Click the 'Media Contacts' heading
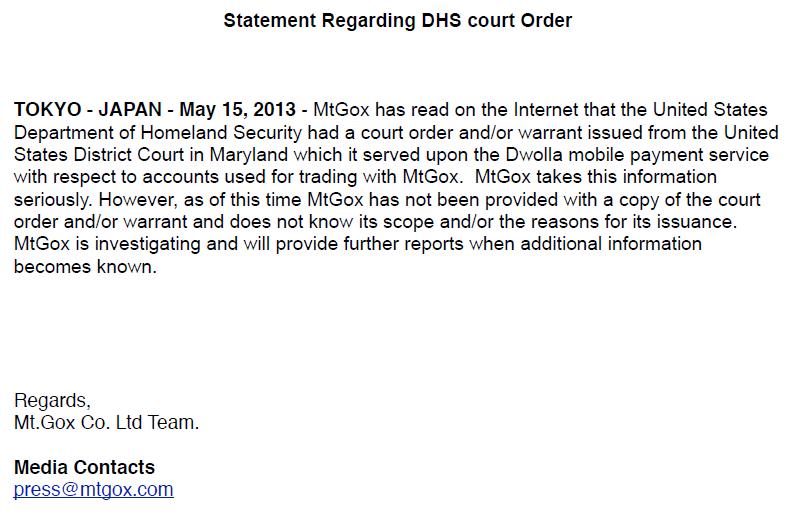This screenshot has height=518, width=788. pos(84,467)
